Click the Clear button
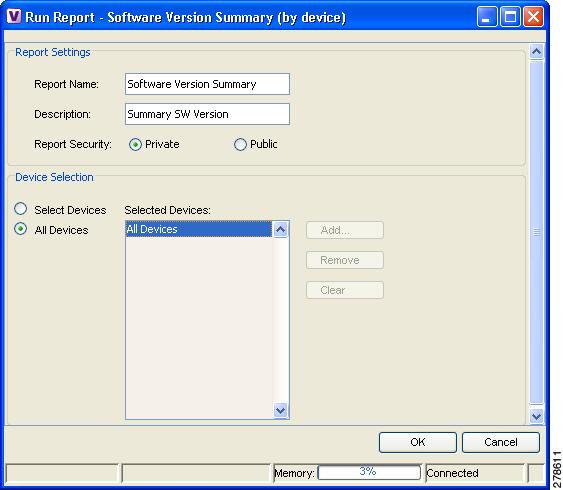Image resolution: width=563 pixels, height=490 pixels. pos(345,290)
